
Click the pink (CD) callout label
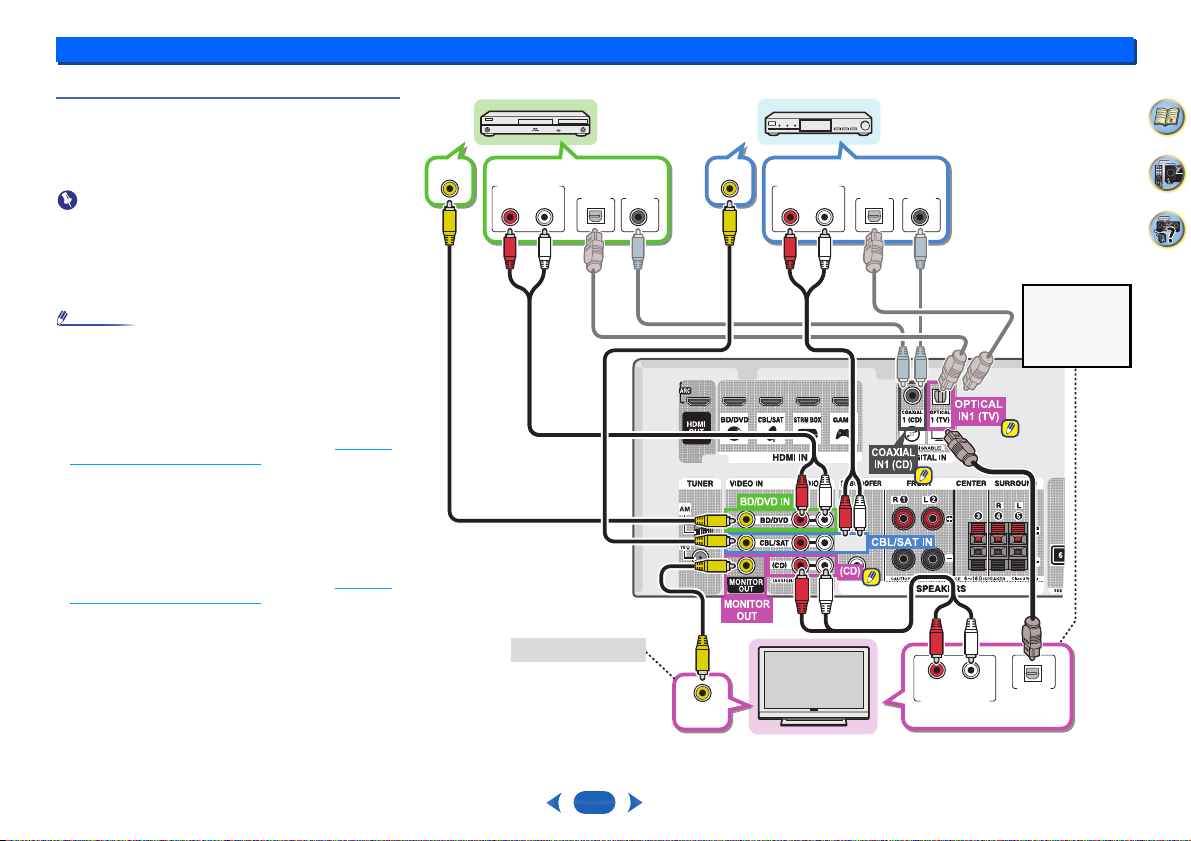tap(849, 571)
